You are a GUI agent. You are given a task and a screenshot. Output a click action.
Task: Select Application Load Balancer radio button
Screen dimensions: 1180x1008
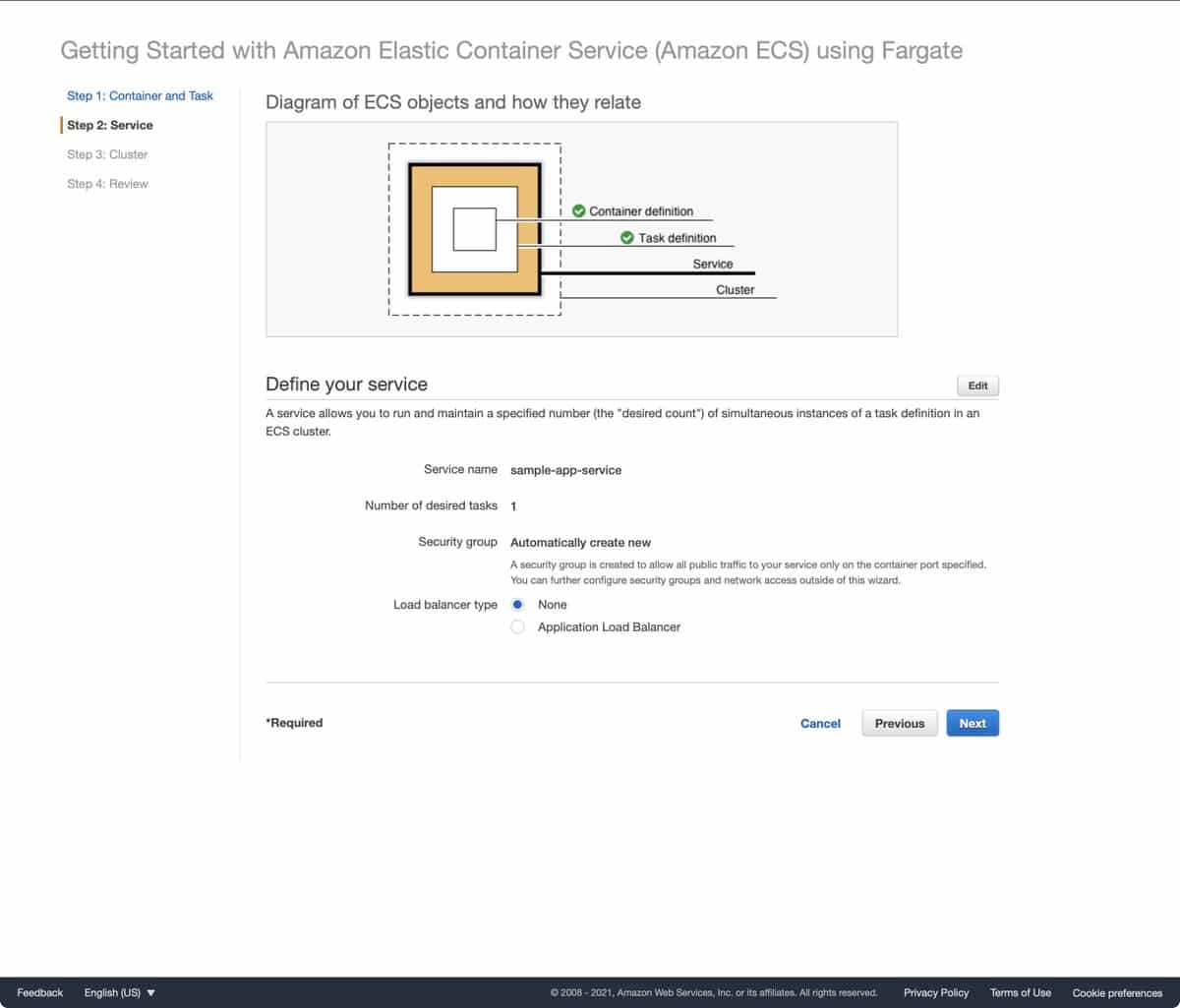(x=518, y=626)
